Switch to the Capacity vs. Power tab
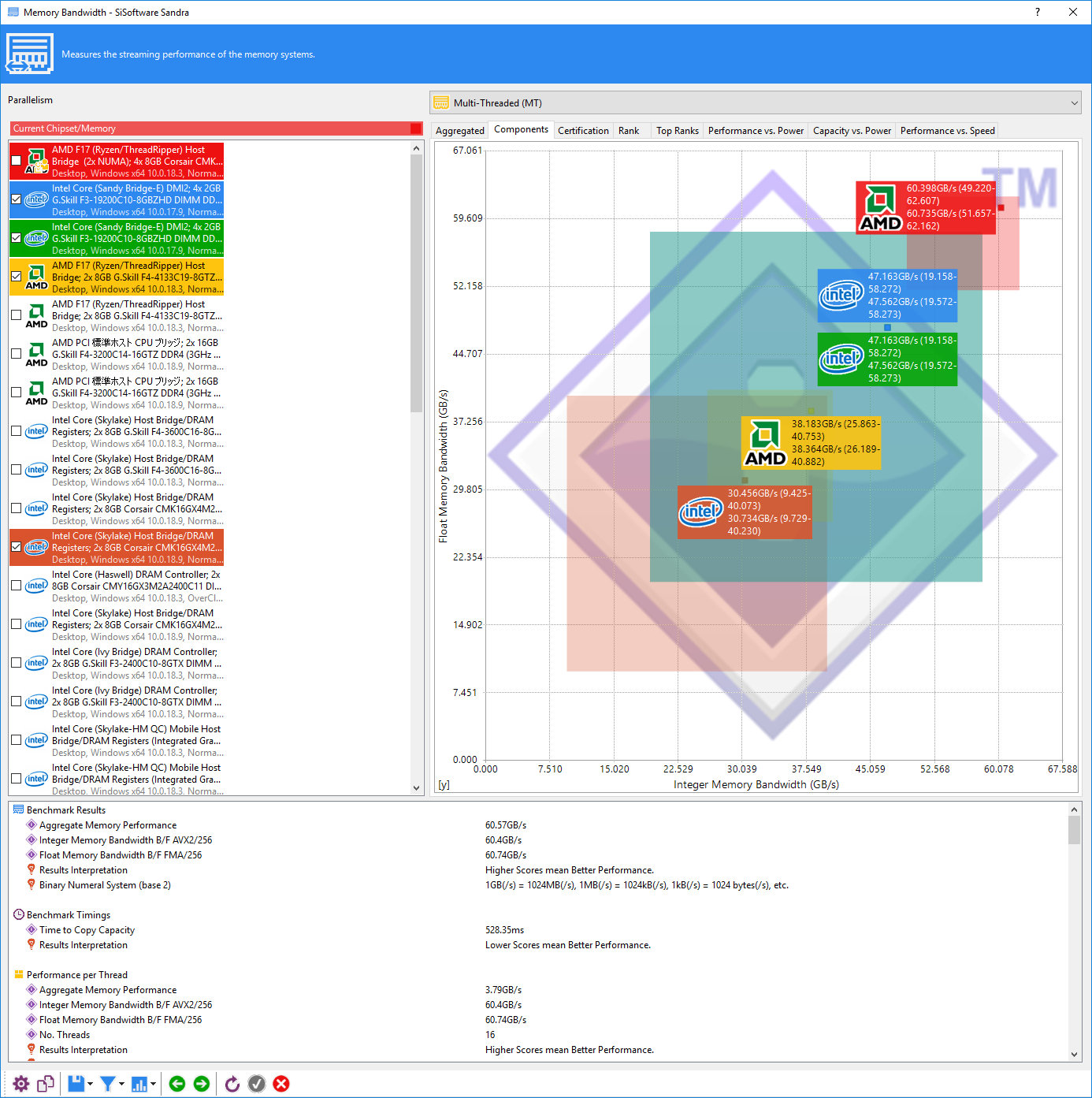This screenshot has width=1092, height=1098. click(852, 131)
